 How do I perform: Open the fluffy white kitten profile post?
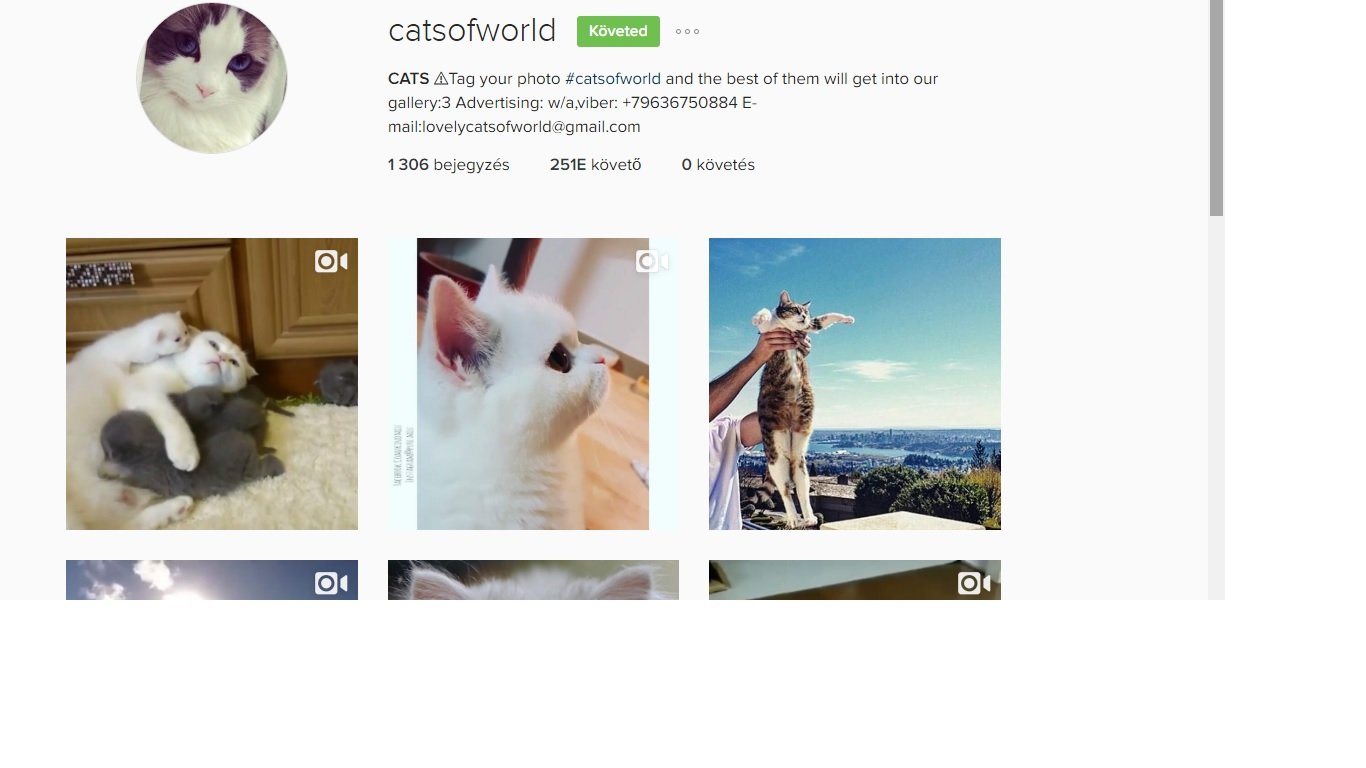[533, 384]
